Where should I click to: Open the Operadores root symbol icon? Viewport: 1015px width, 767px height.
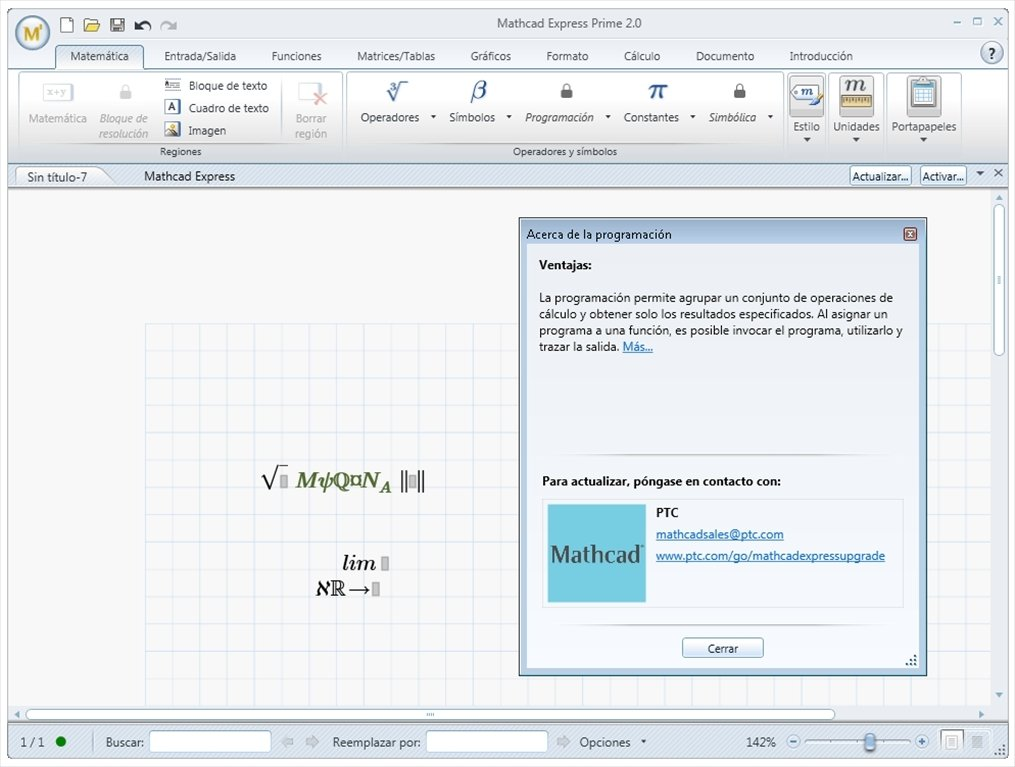[x=396, y=91]
